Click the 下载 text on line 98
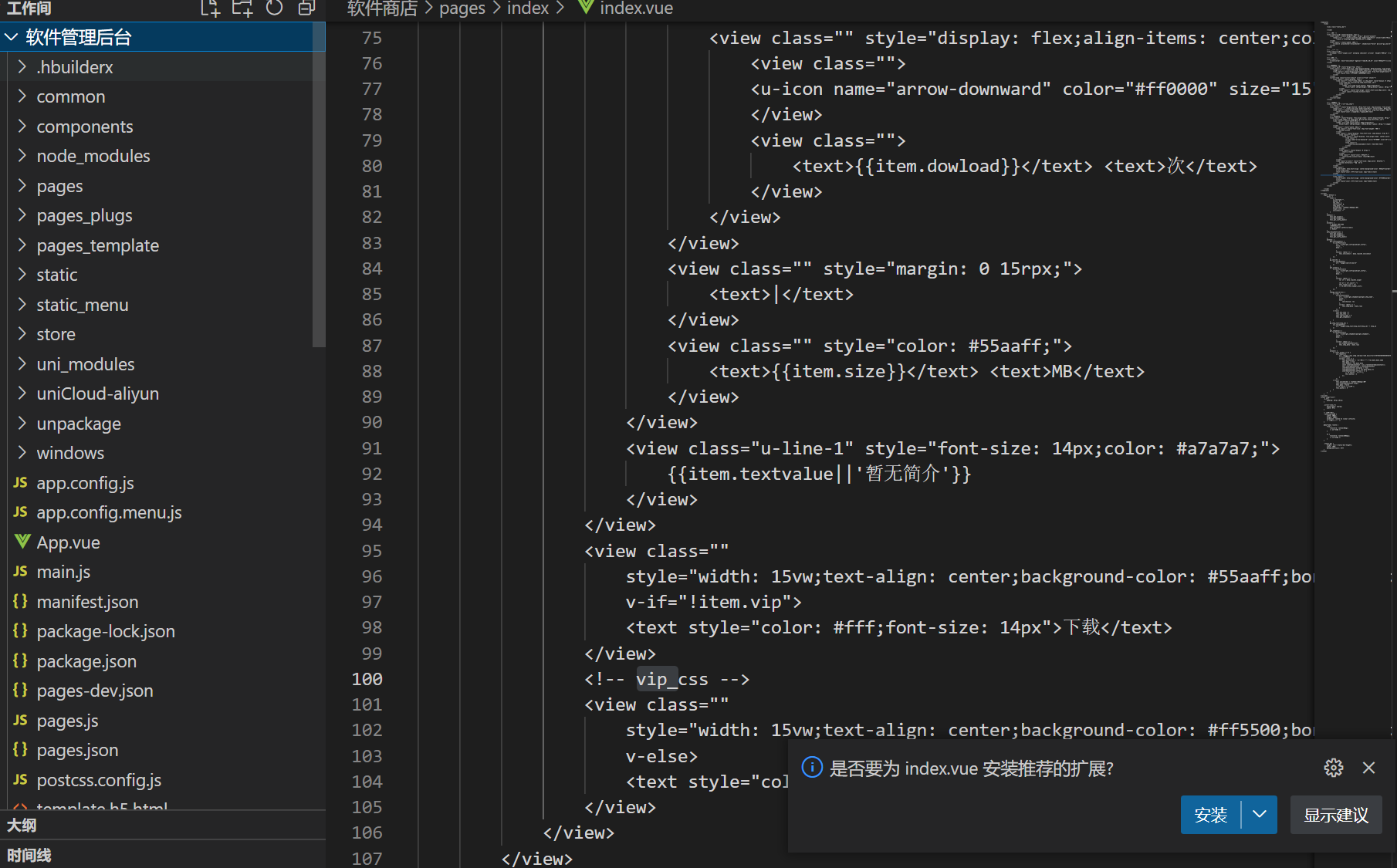This screenshot has height=868, width=1397. click(1082, 627)
